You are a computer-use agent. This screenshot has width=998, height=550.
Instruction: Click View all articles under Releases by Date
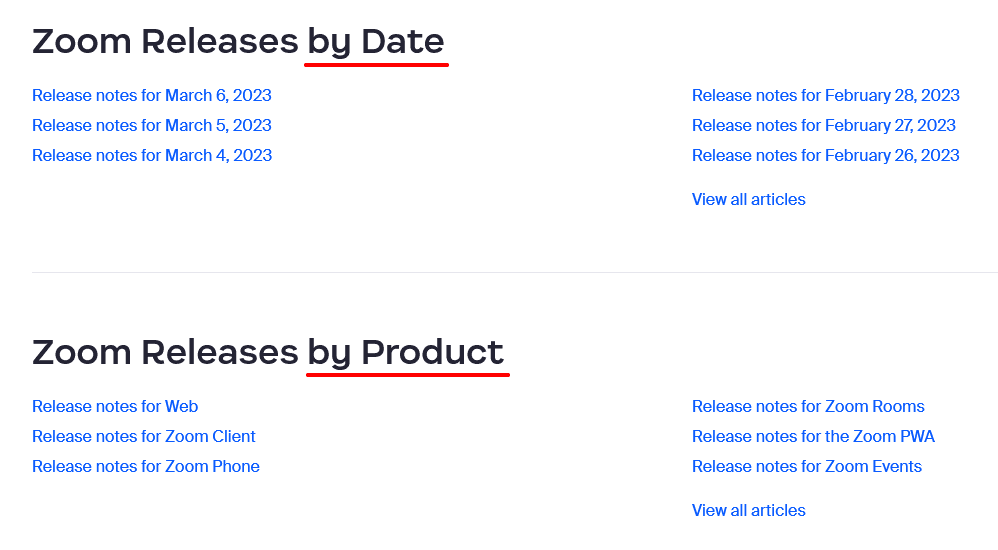748,200
